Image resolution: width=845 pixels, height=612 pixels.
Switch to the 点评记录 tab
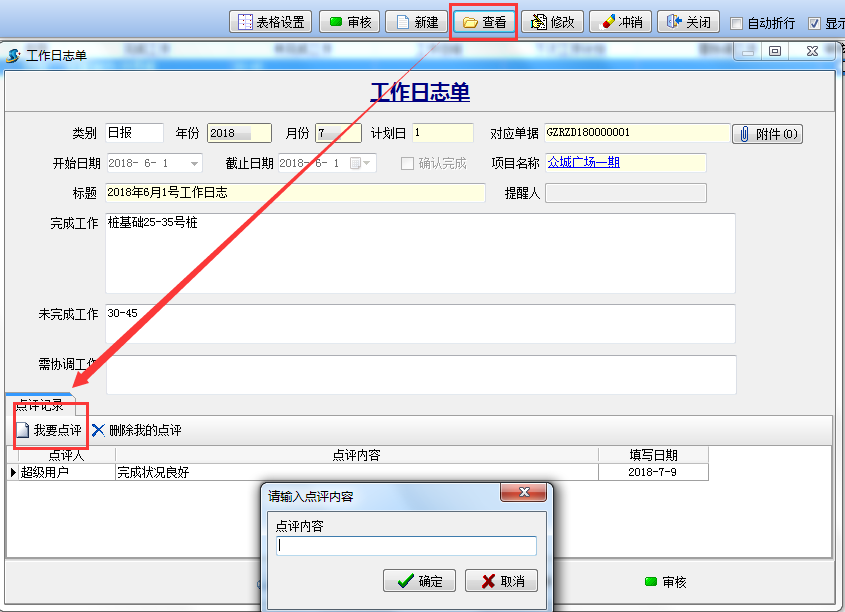tap(40, 406)
